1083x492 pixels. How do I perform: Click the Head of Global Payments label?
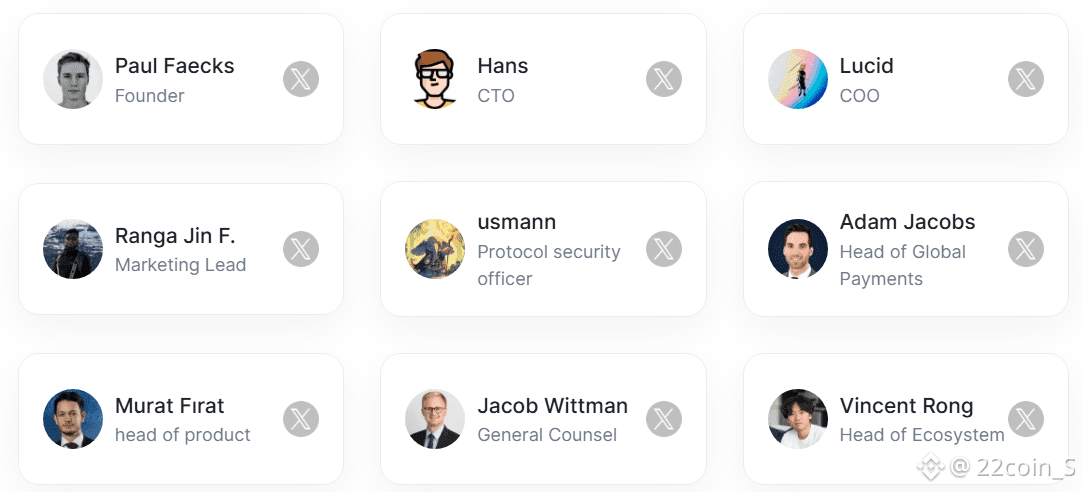point(902,265)
